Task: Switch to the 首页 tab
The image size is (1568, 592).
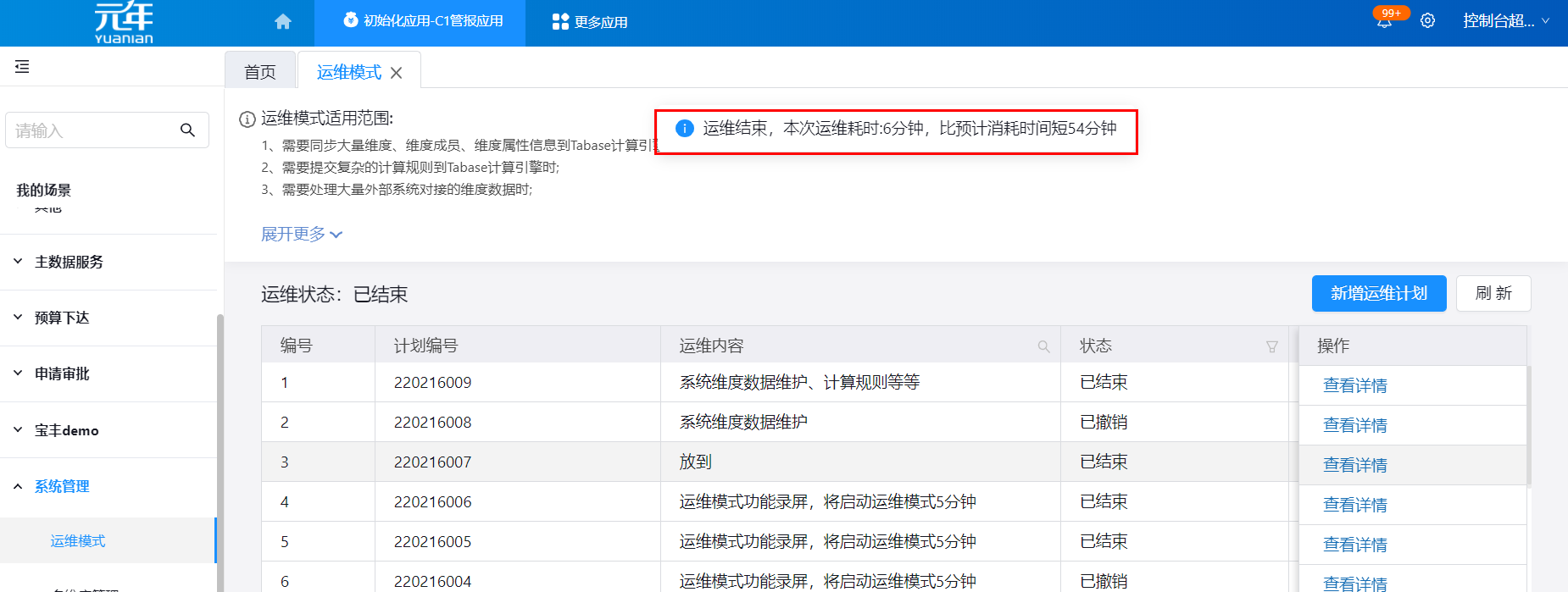Action: pos(260,72)
